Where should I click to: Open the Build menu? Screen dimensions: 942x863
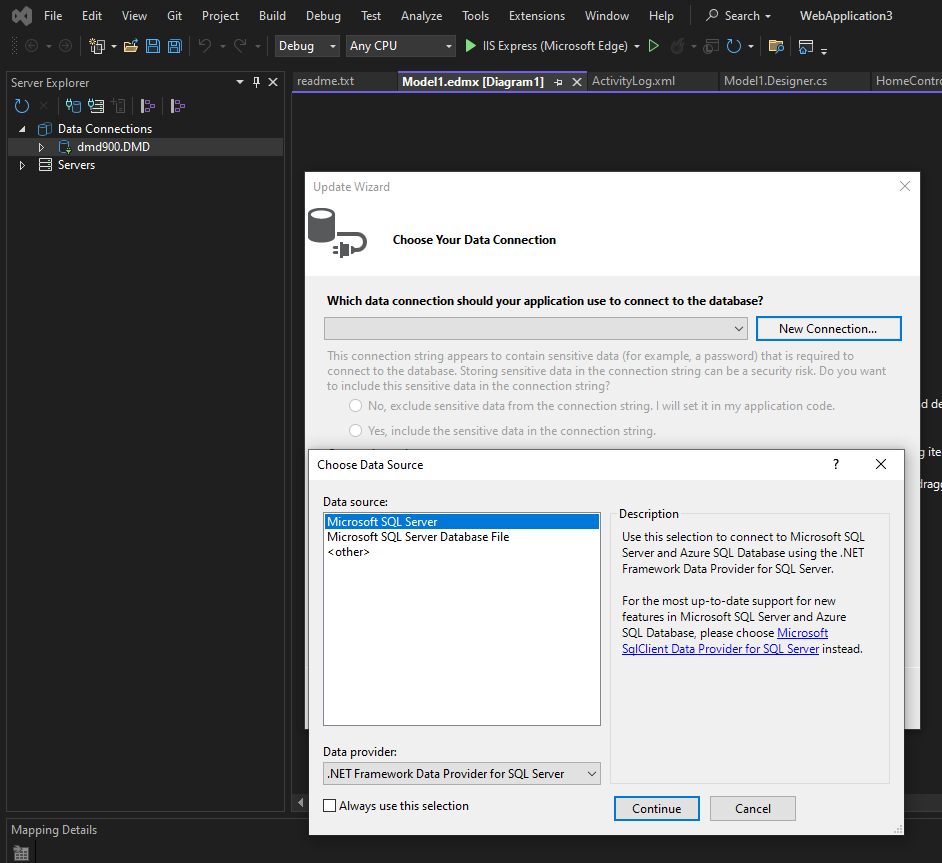272,16
